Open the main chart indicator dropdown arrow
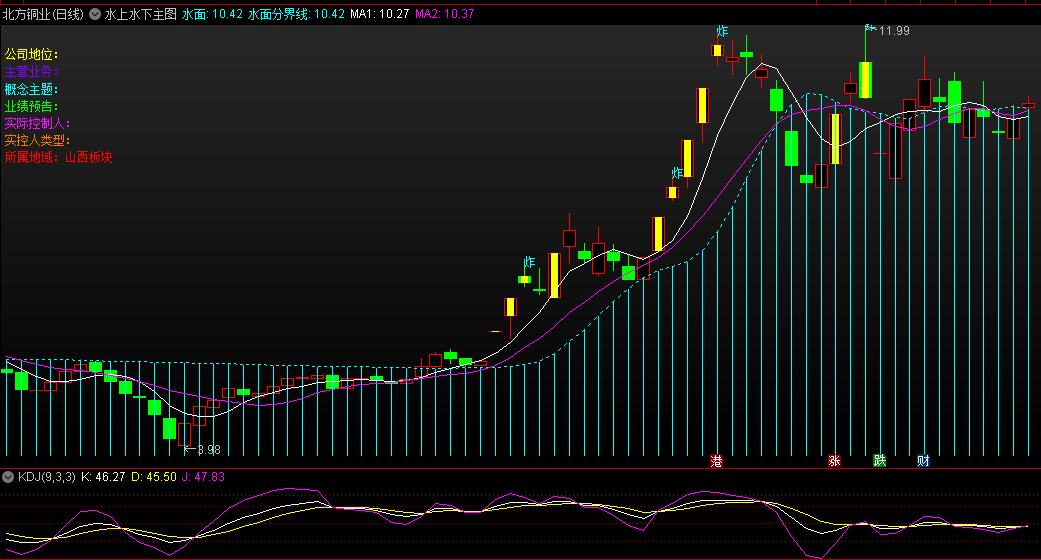 (95, 15)
